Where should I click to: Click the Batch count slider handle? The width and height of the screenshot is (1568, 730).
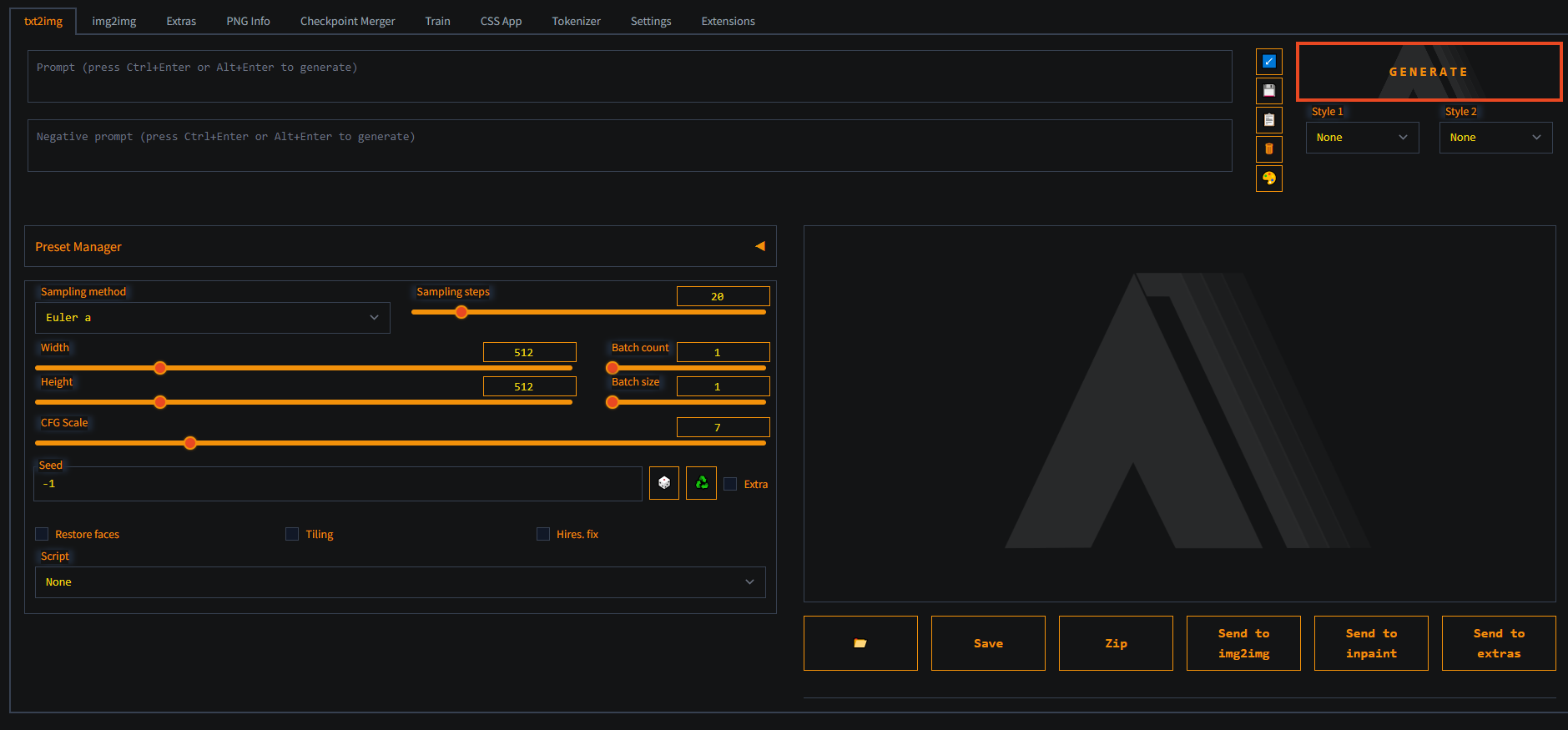[x=613, y=368]
